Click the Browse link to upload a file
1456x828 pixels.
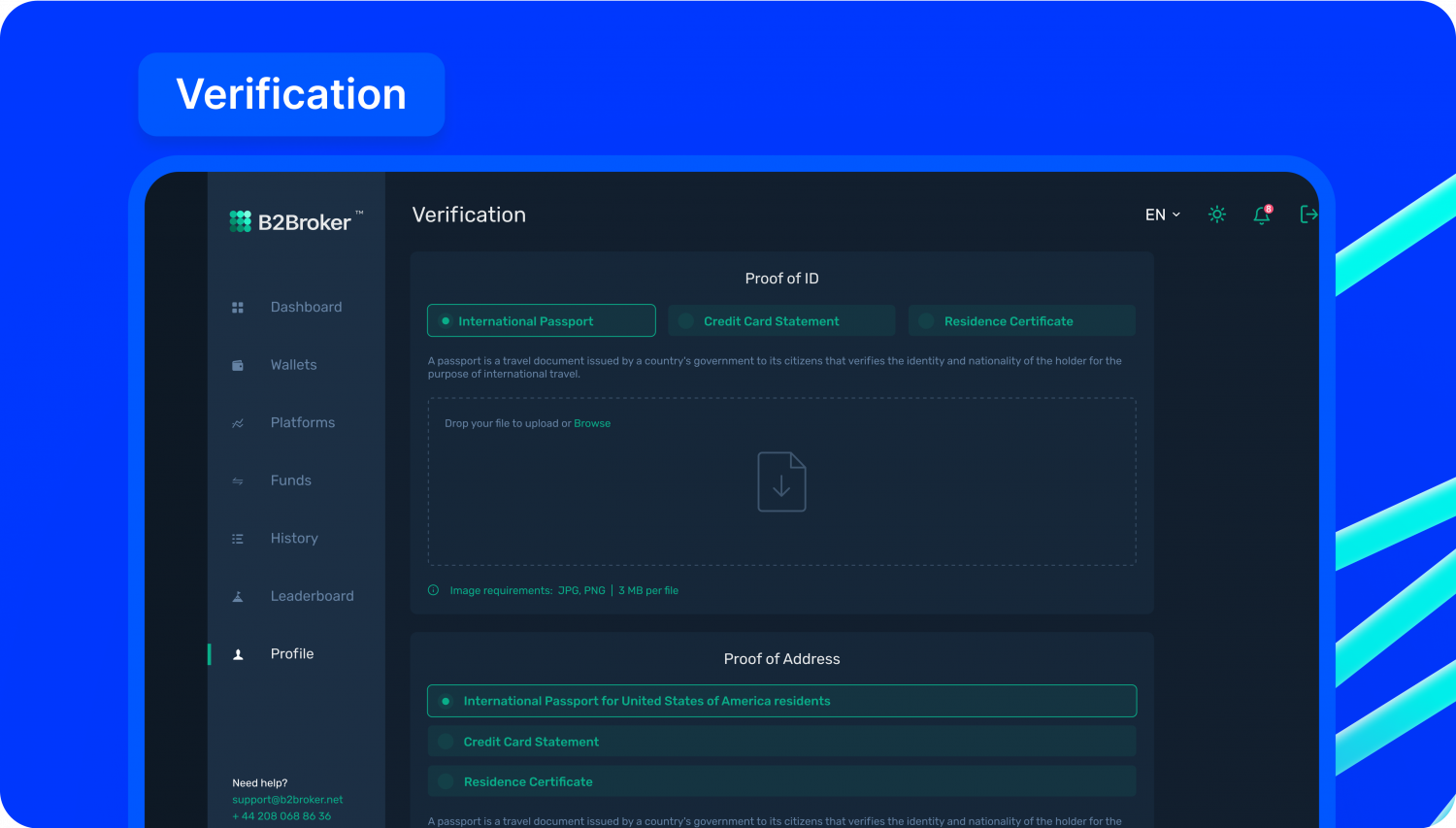(x=592, y=422)
